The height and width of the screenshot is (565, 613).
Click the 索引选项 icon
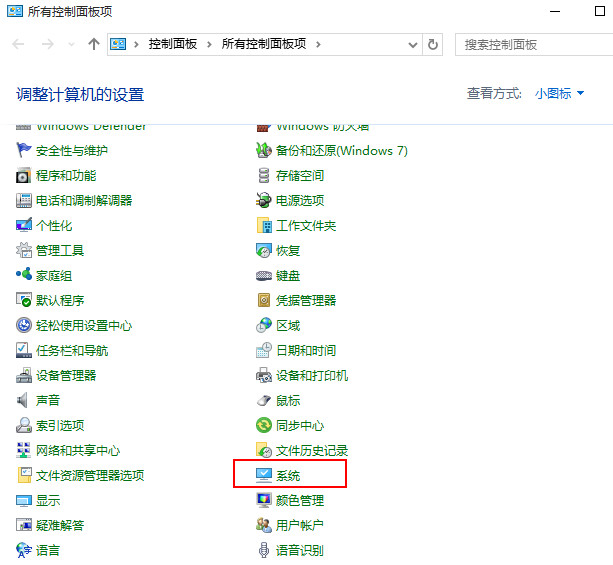(23, 425)
